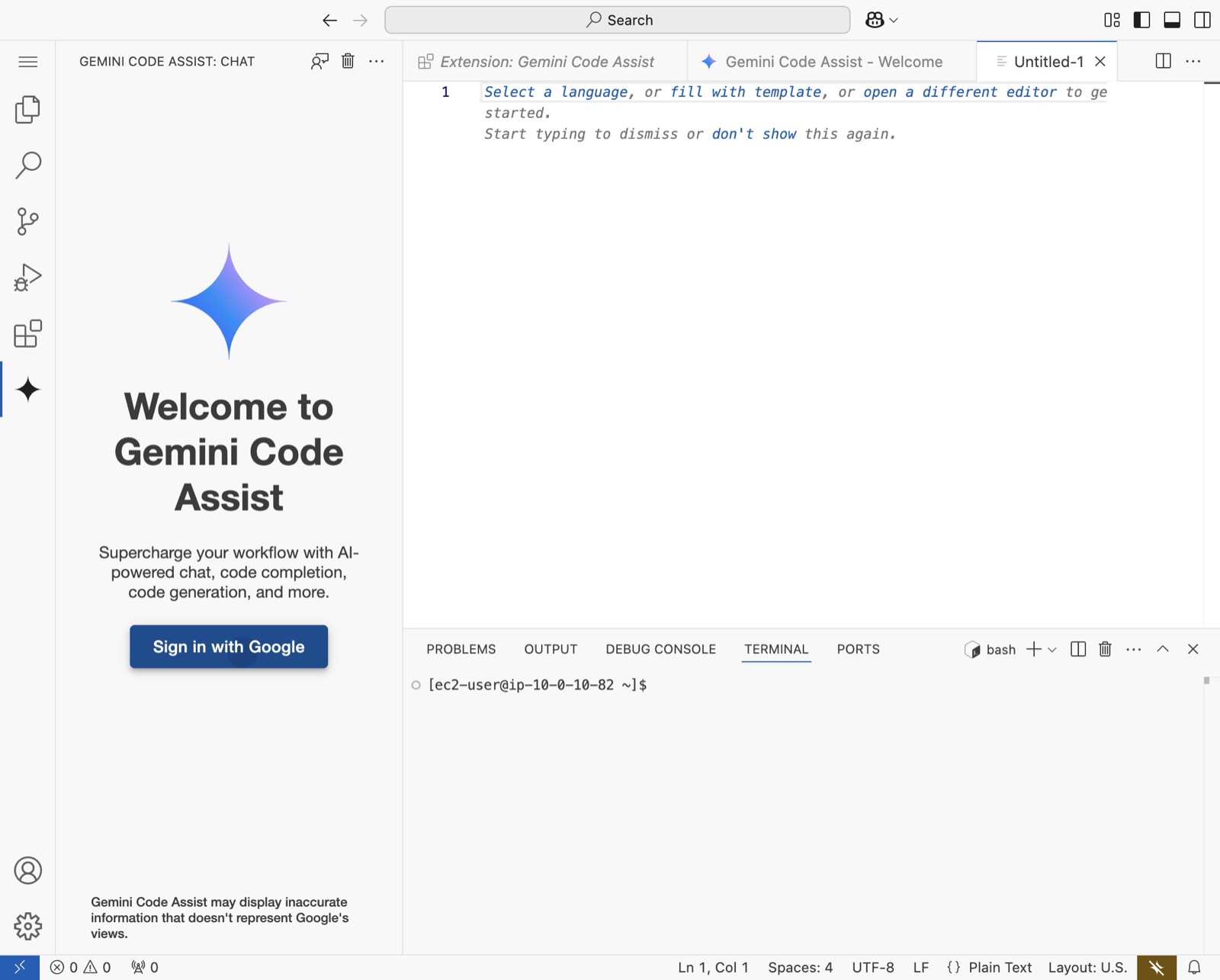Click the "don't show" link

pos(754,134)
